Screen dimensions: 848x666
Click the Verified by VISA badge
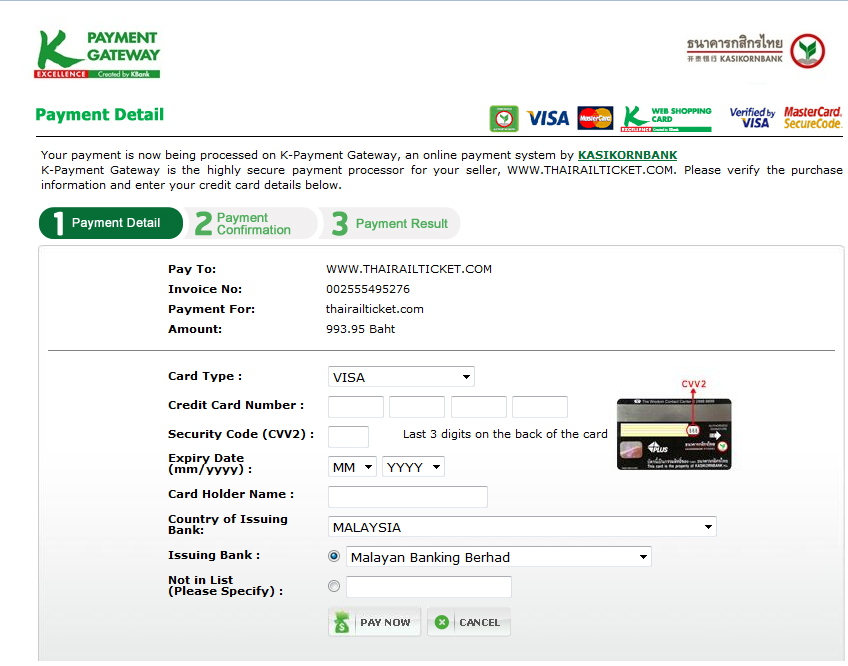click(752, 117)
